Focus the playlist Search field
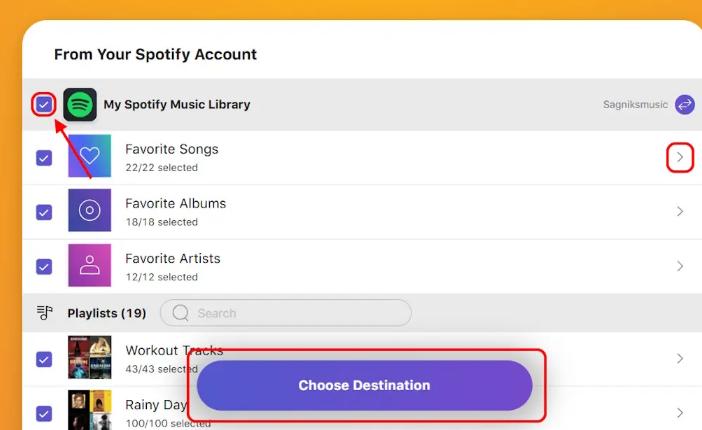This screenshot has height=430, width=702. coord(296,313)
